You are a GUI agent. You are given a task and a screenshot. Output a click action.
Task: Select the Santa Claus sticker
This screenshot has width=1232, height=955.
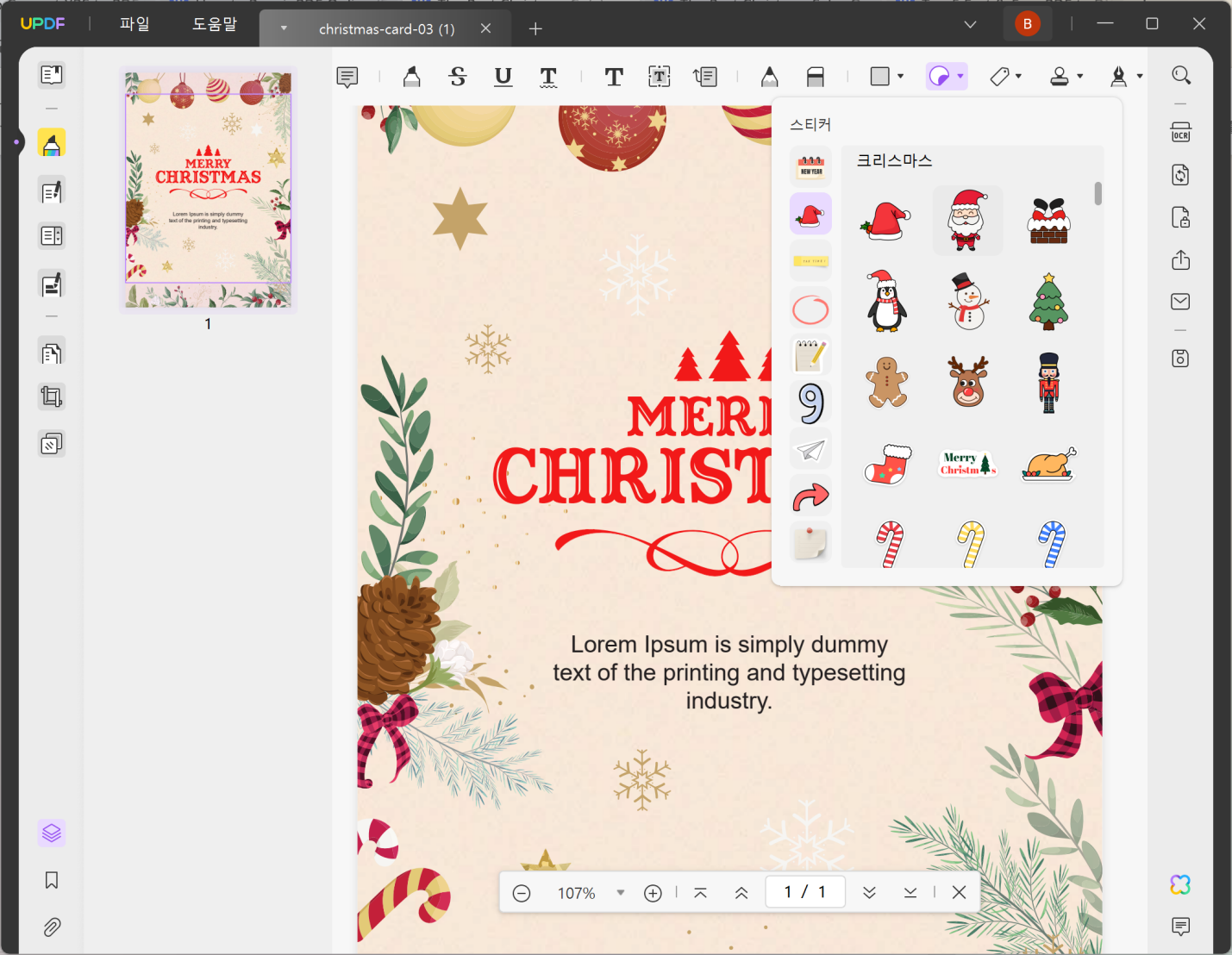(967, 219)
